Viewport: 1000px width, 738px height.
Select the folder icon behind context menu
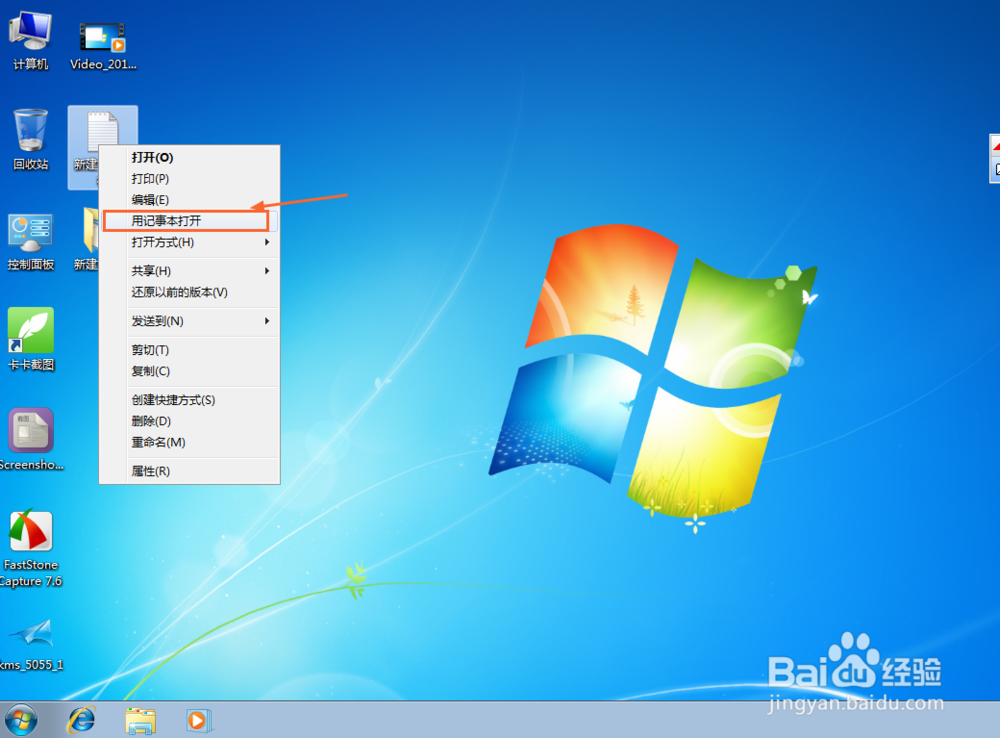tap(90, 239)
